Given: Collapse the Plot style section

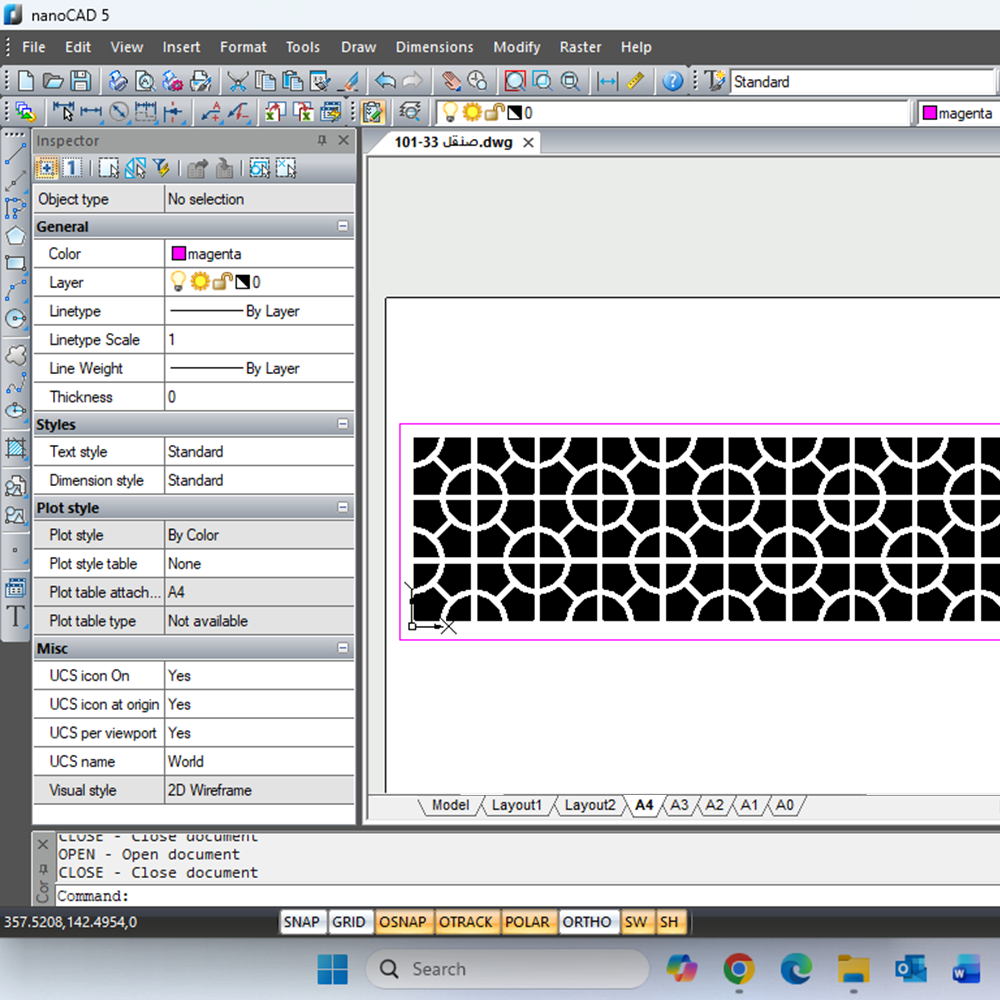Looking at the screenshot, I should point(343,508).
